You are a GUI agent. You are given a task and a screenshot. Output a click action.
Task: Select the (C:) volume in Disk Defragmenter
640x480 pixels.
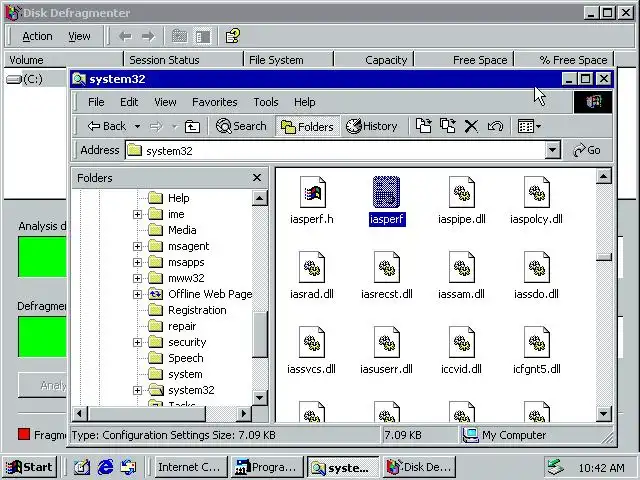[25, 79]
